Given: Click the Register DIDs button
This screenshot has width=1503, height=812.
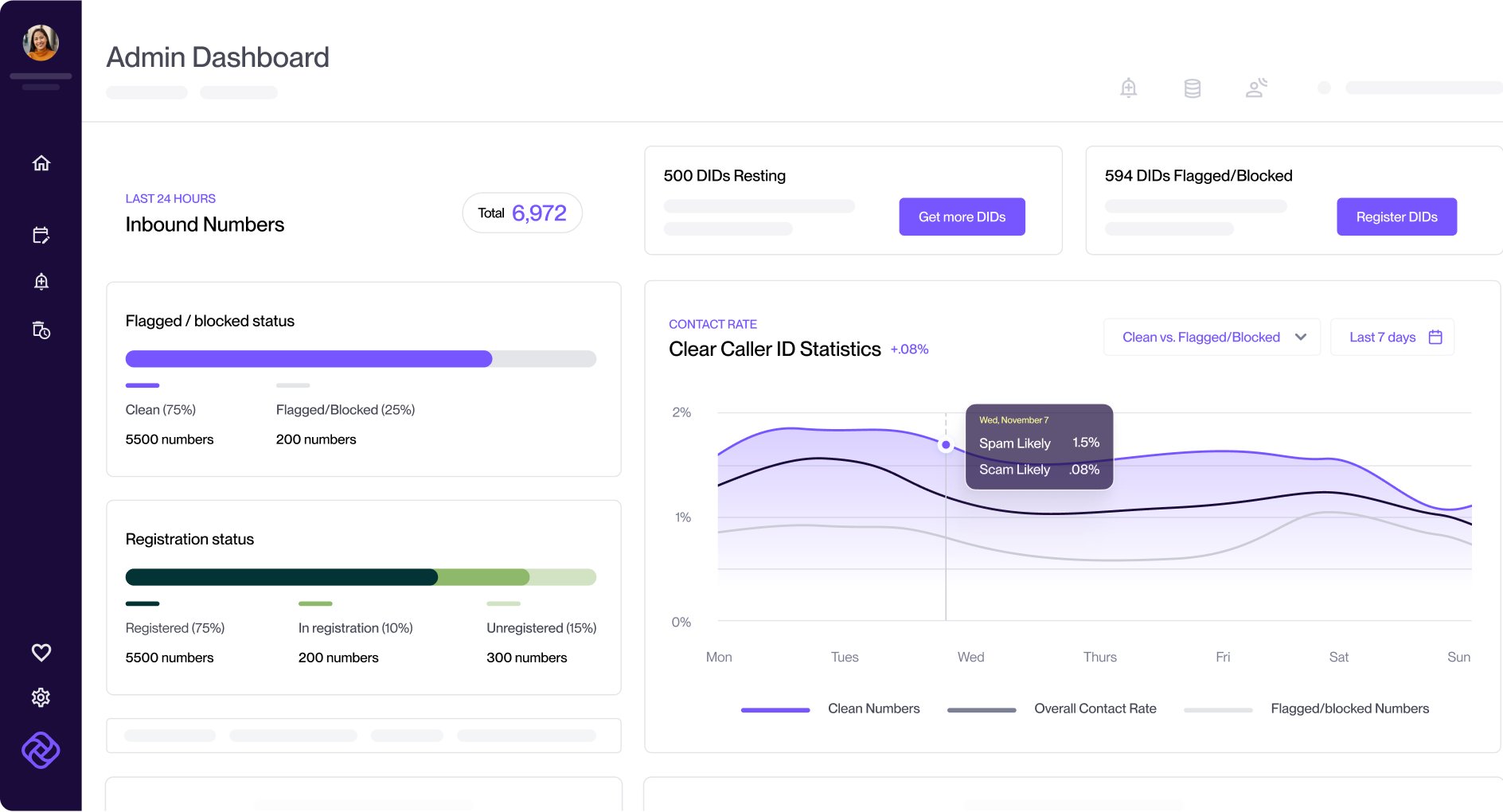Looking at the screenshot, I should pyautogui.click(x=1396, y=217).
